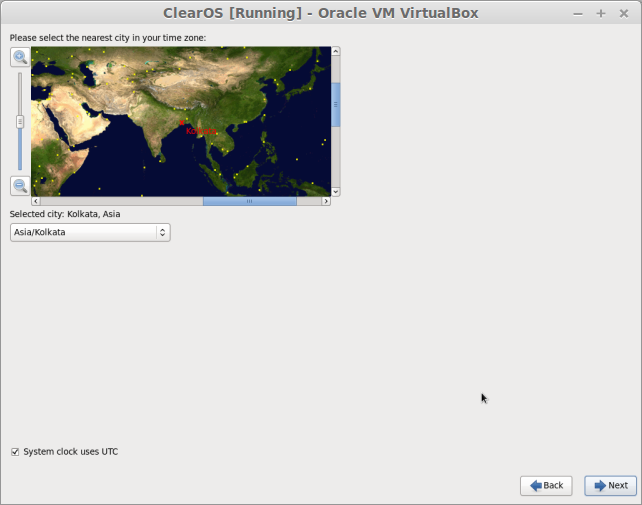This screenshot has height=505, width=642.
Task: Click the Back button
Action: [x=546, y=485]
